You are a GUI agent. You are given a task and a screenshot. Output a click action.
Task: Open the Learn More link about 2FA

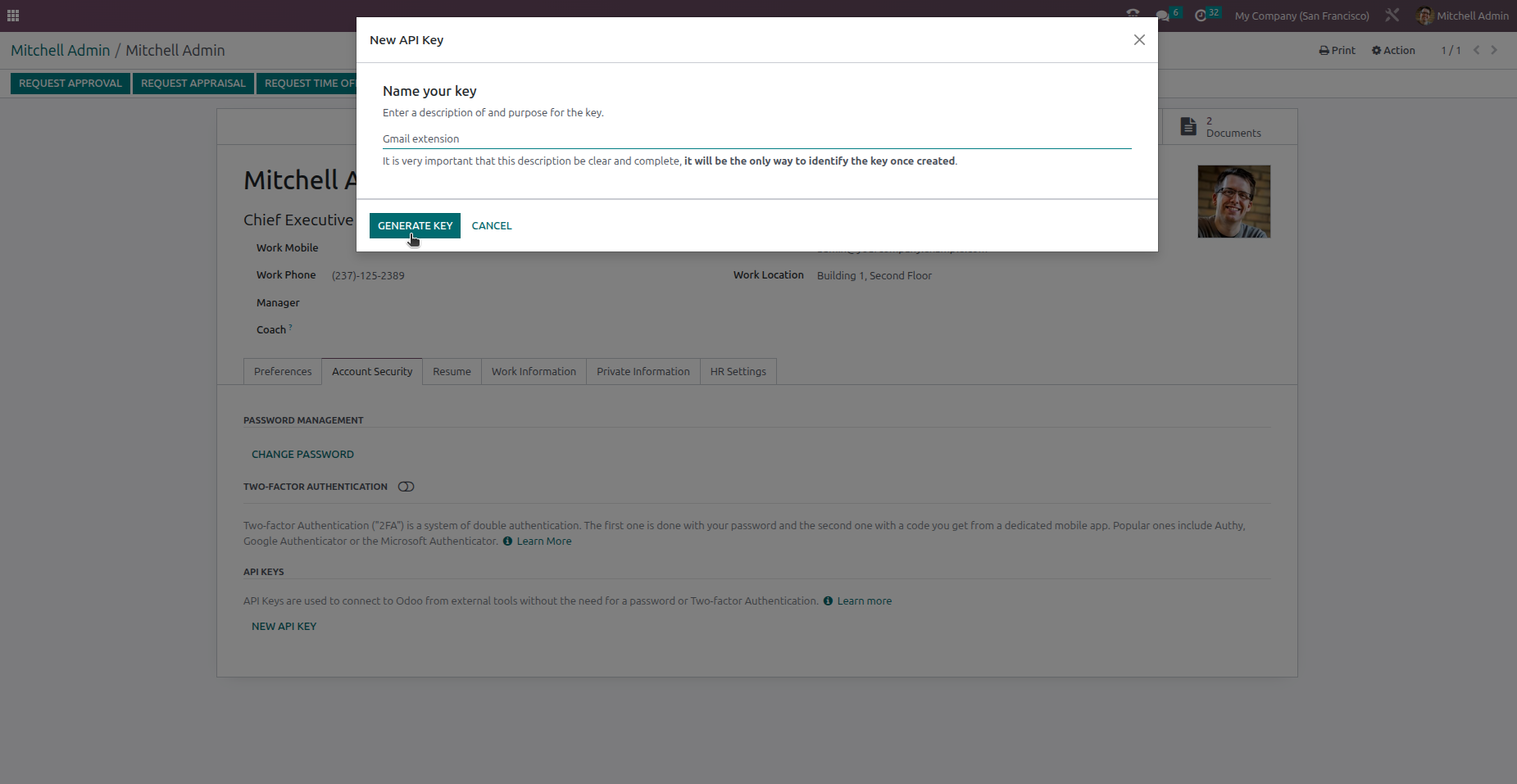544,541
